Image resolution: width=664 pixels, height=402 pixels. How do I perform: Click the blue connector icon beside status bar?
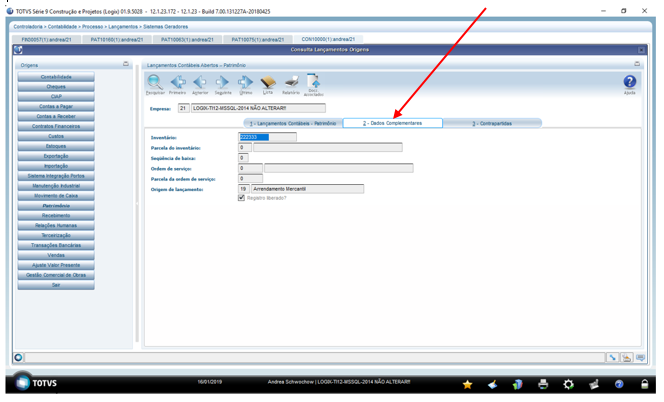coord(612,358)
